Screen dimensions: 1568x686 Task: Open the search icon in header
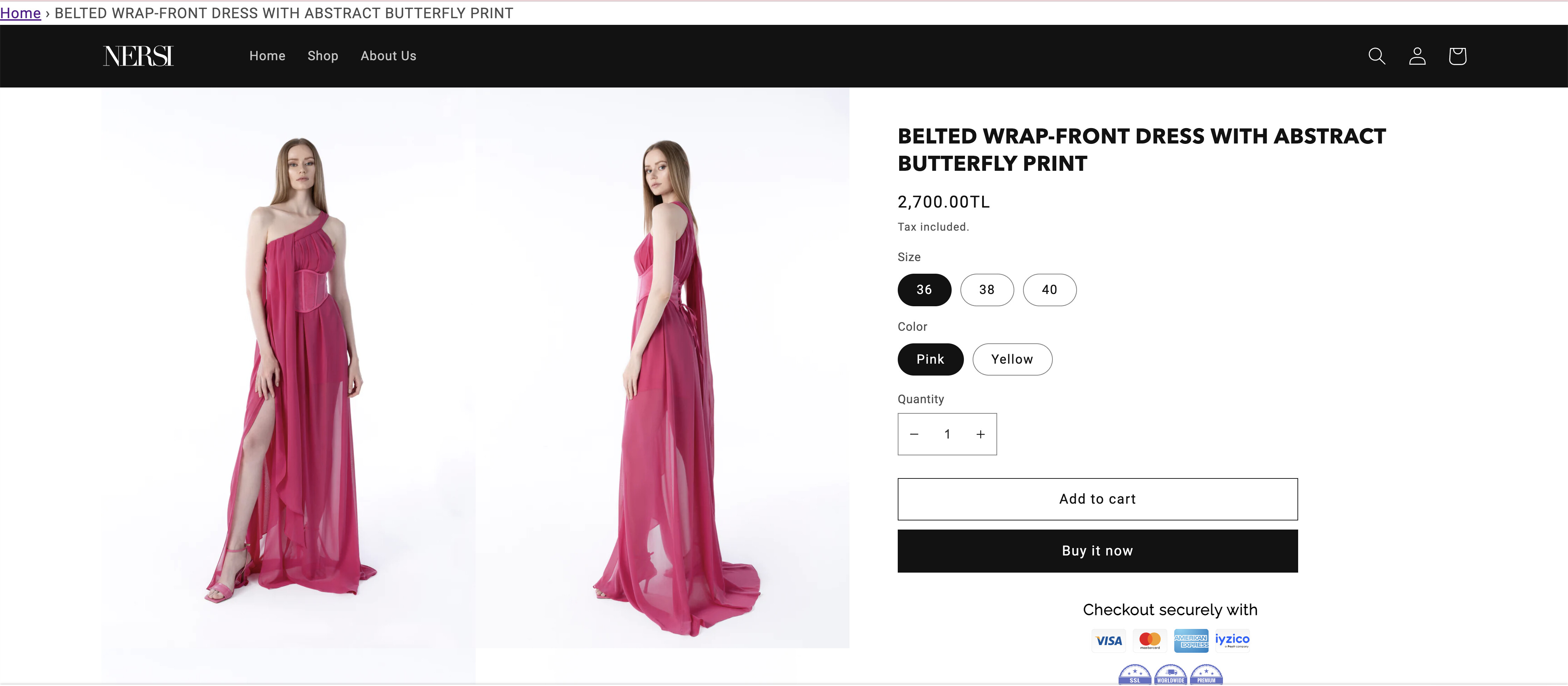[x=1376, y=56]
